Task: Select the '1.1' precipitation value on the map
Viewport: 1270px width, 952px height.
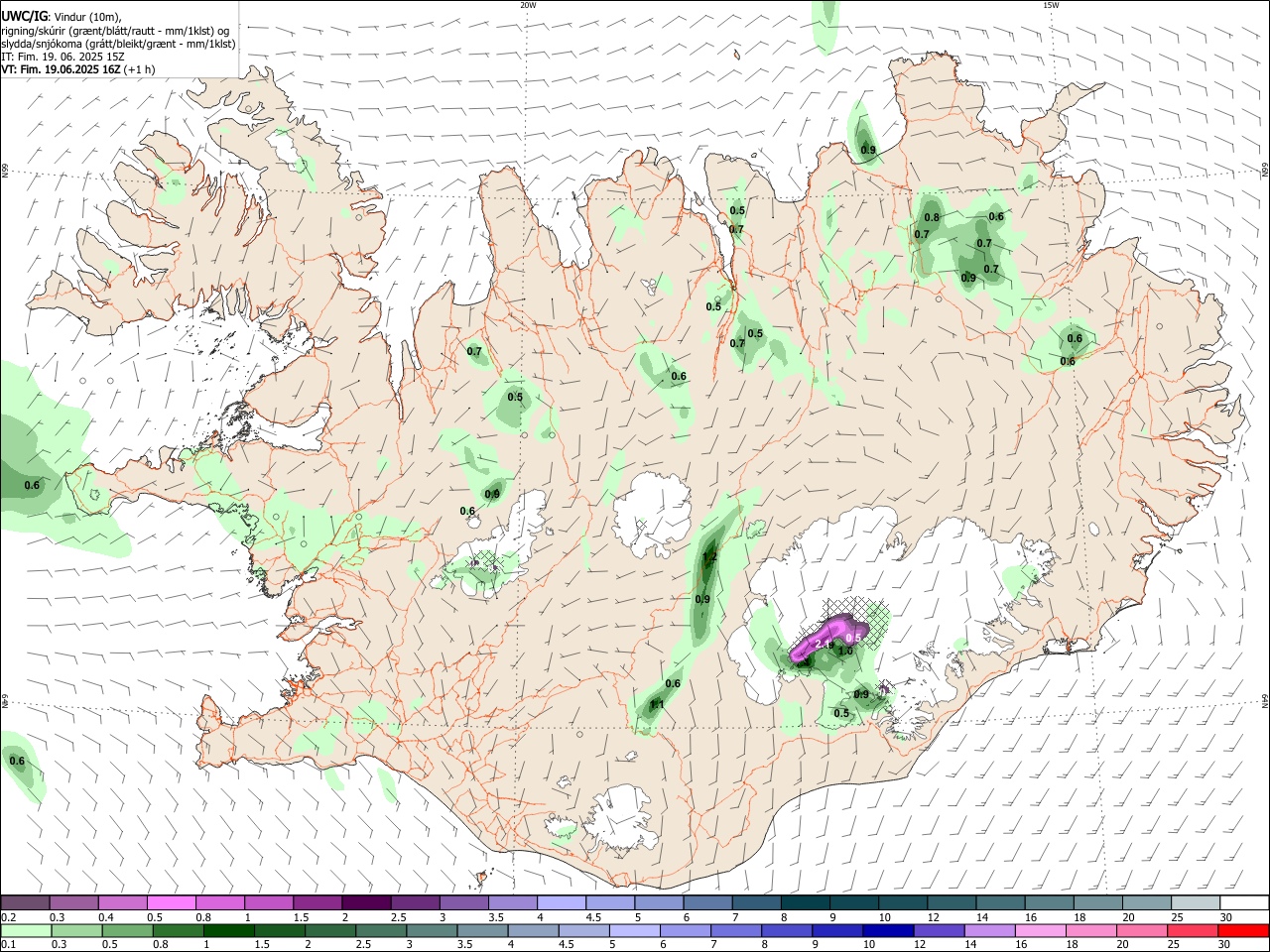Action: click(656, 705)
